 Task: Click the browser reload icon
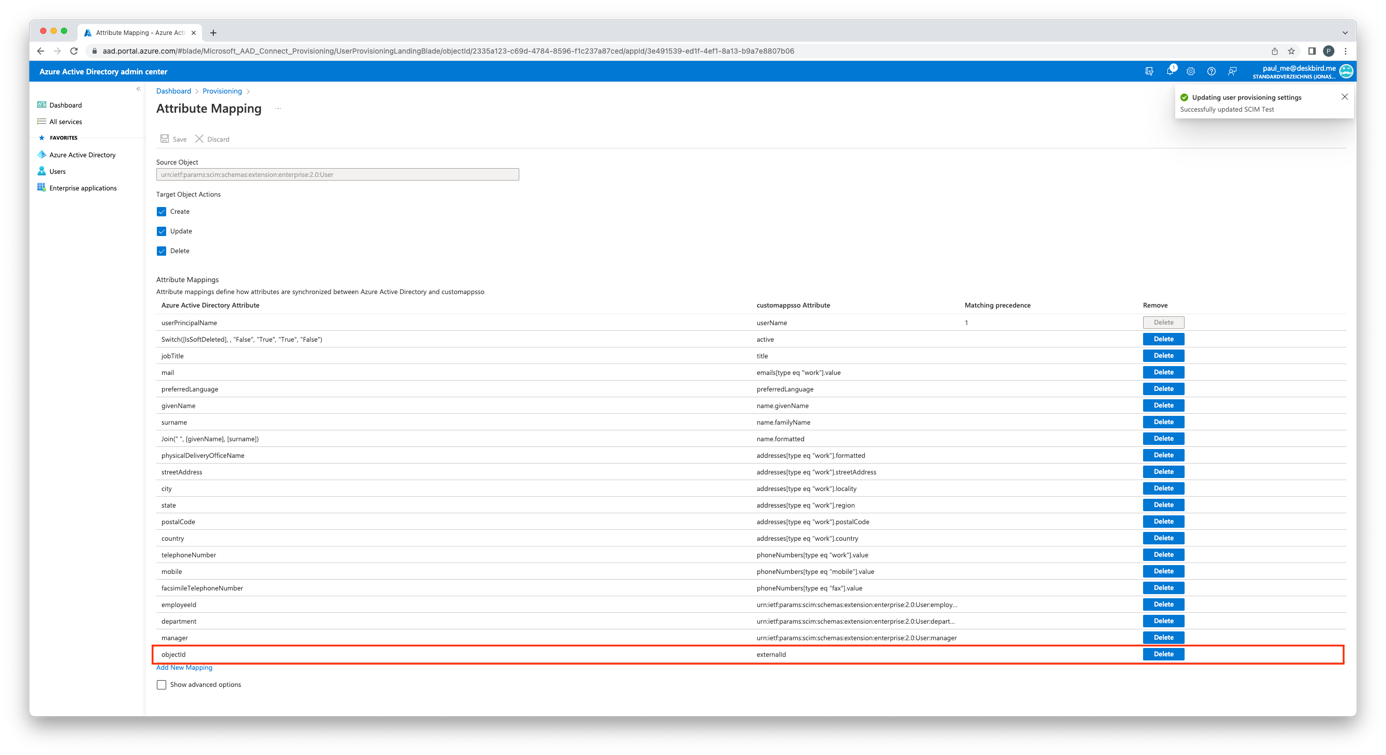(74, 51)
